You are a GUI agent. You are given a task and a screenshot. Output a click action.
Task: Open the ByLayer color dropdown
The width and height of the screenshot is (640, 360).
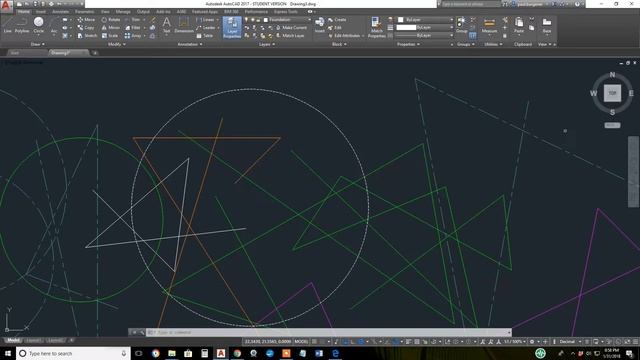pos(425,20)
